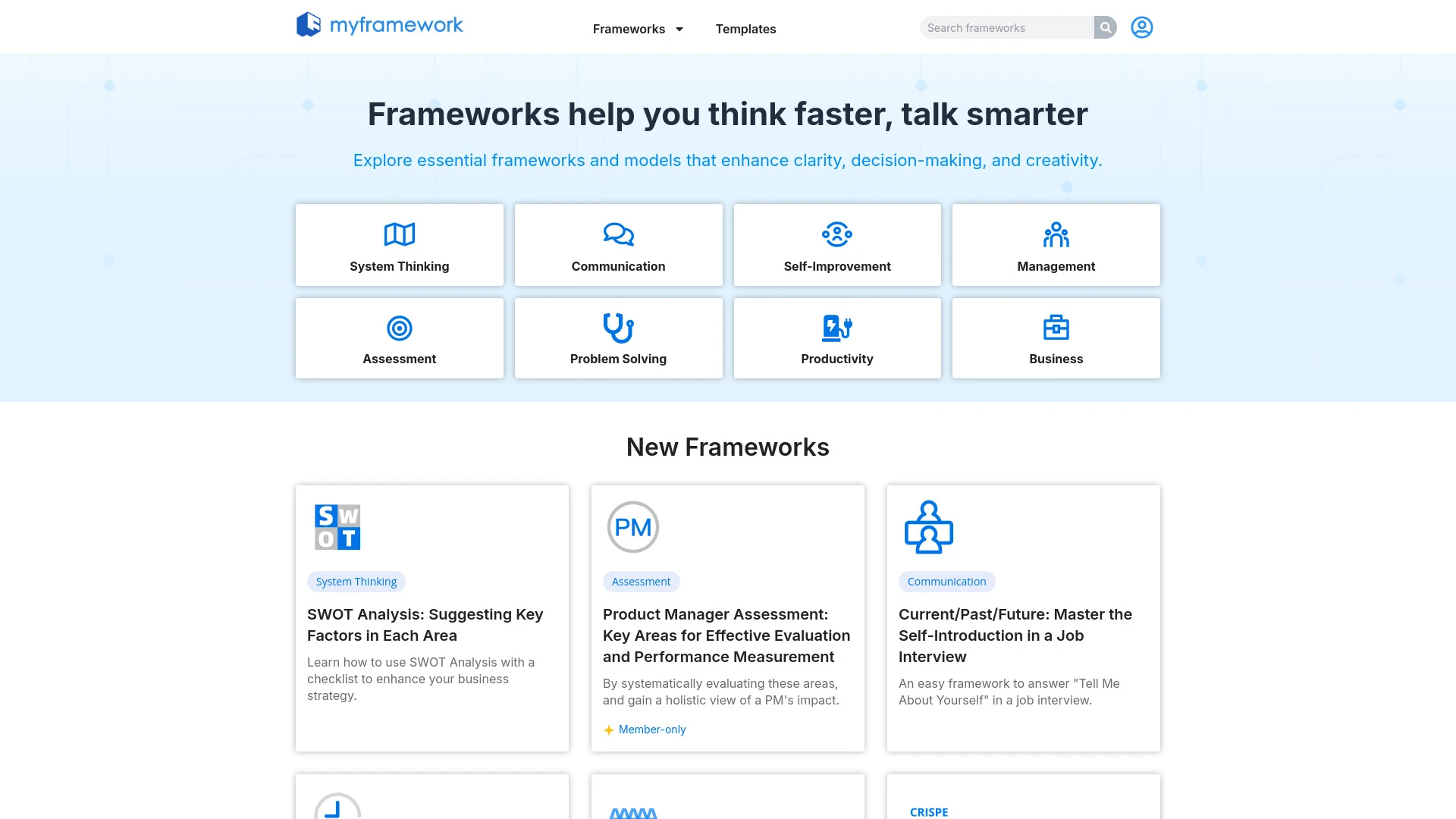Click the myframework home logo

coord(379,26)
